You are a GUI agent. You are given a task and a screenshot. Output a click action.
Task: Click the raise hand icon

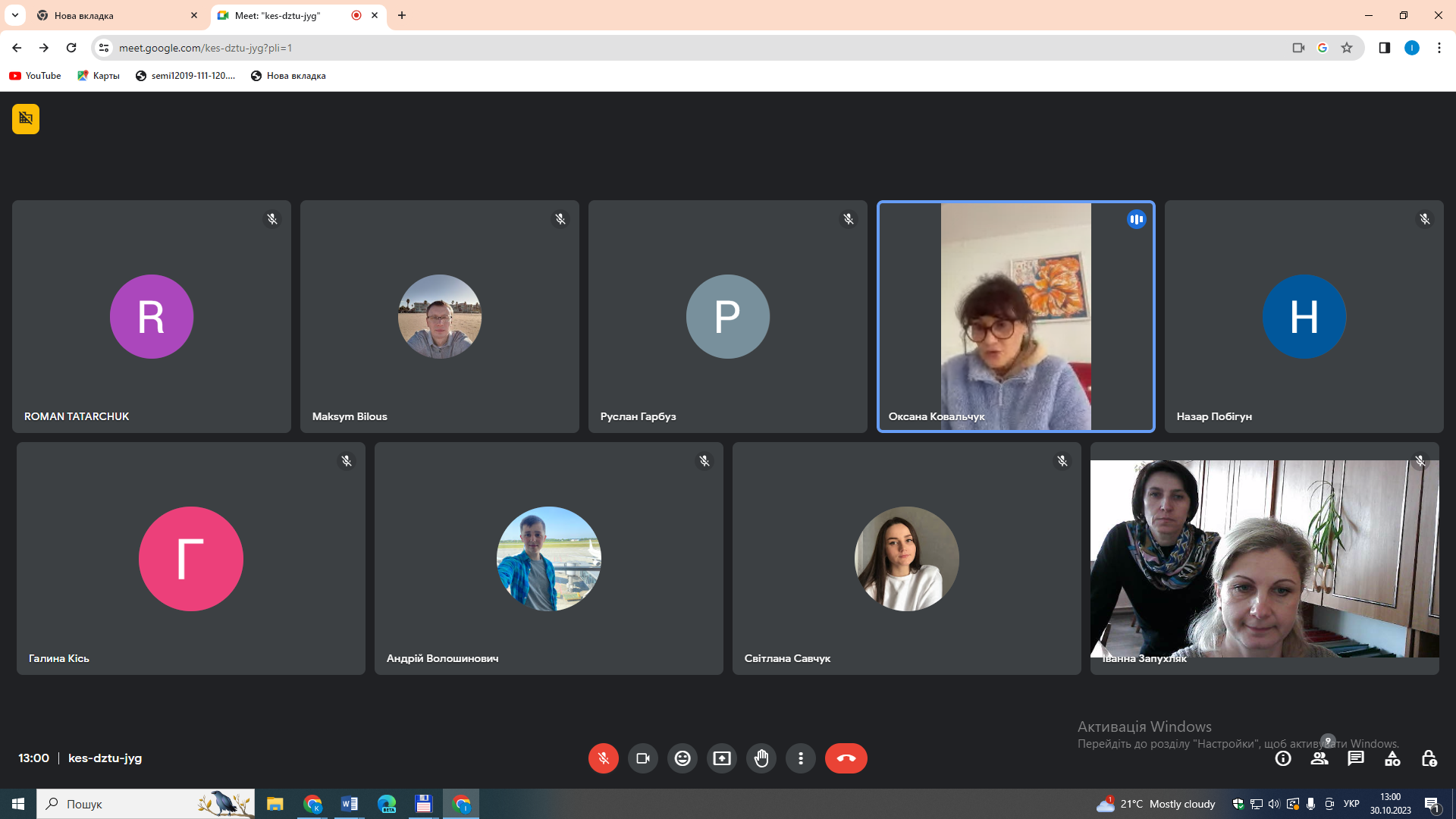[x=762, y=758]
